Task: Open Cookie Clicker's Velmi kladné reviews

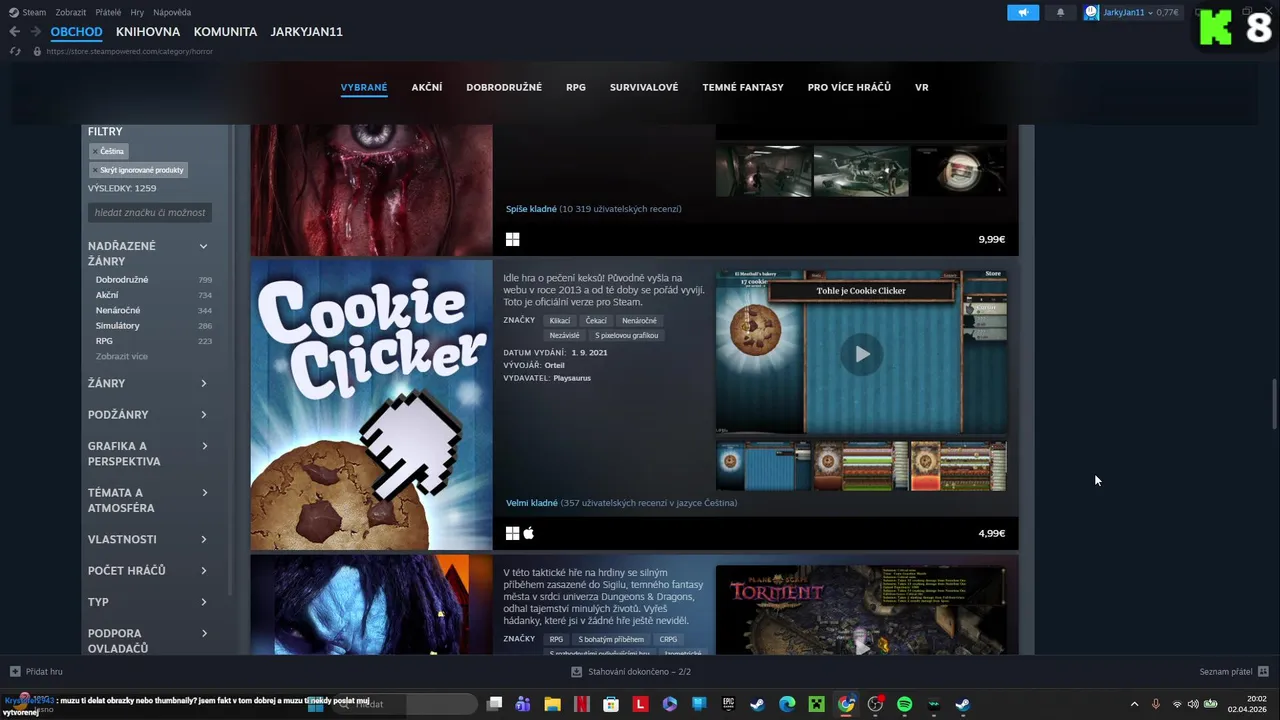Action: 532,503
